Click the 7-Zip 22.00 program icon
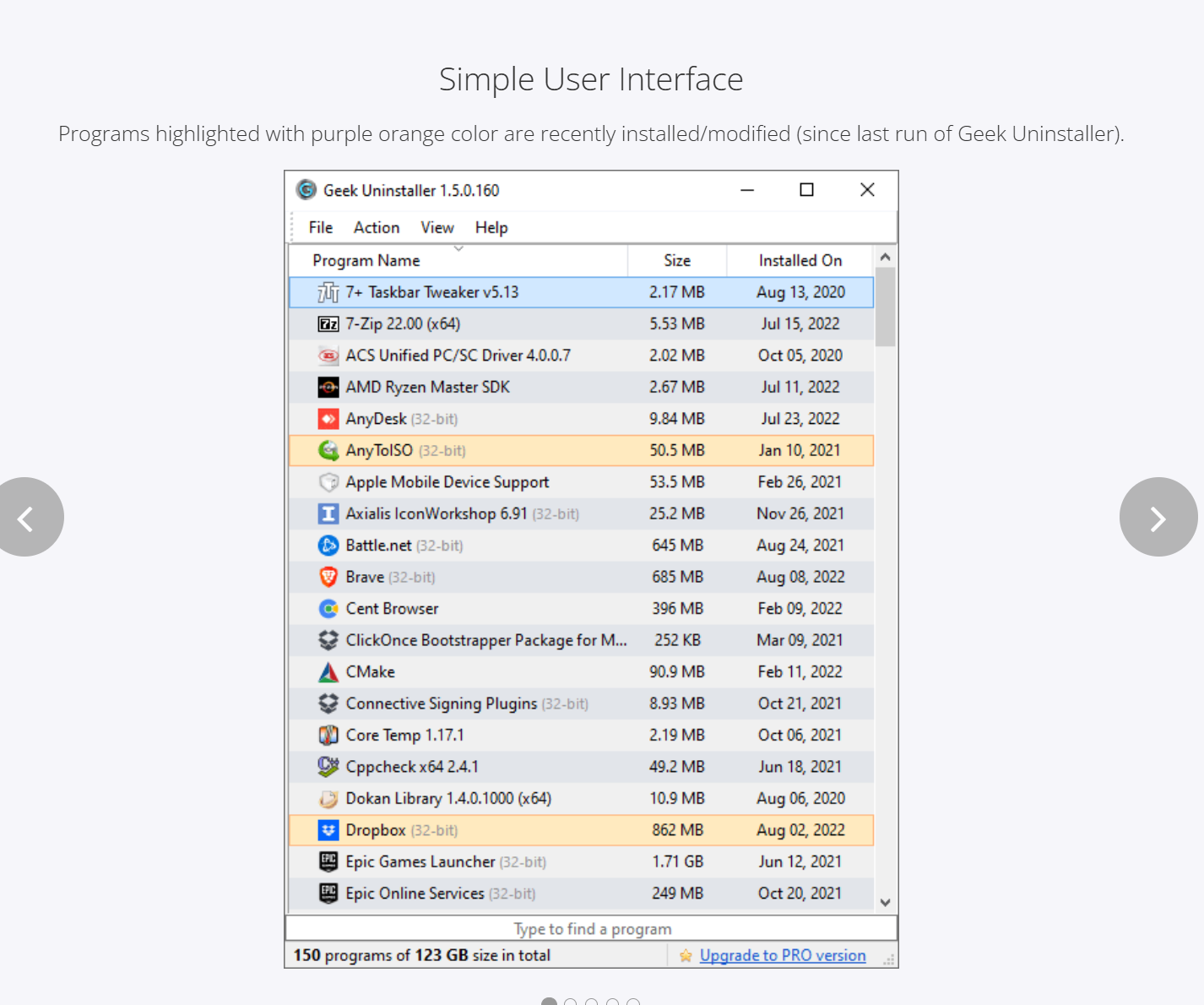The image size is (1204, 1005). coord(328,324)
